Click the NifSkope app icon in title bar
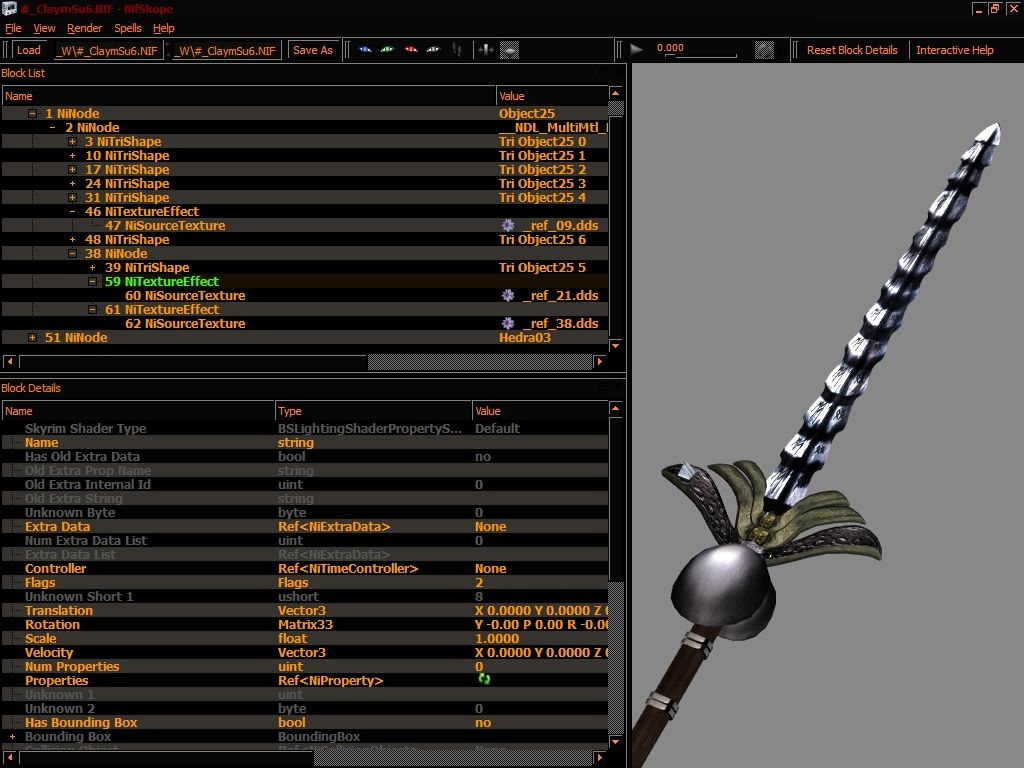The image size is (1024, 768). (9, 8)
